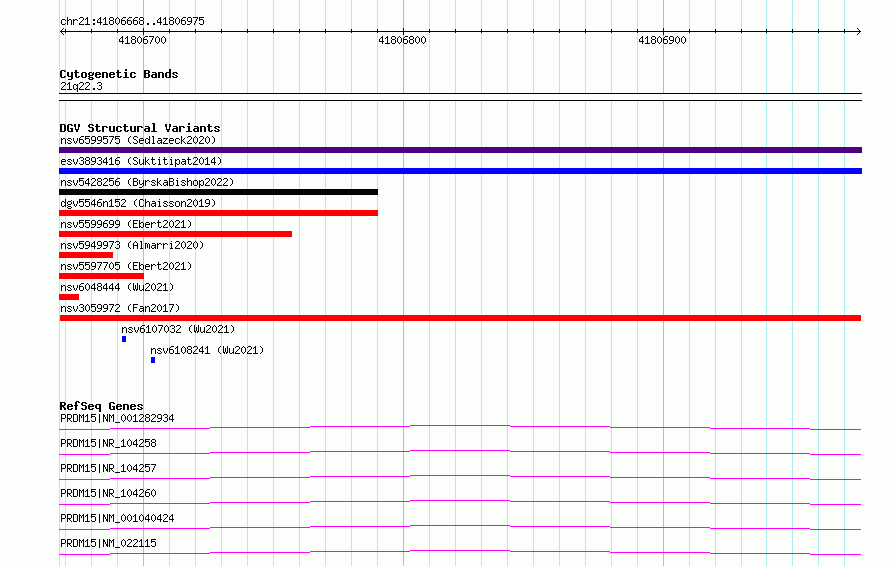Open PRDM15|NM_001040424 transcript label
Image resolution: width=890 pixels, height=566 pixels.
[117, 518]
